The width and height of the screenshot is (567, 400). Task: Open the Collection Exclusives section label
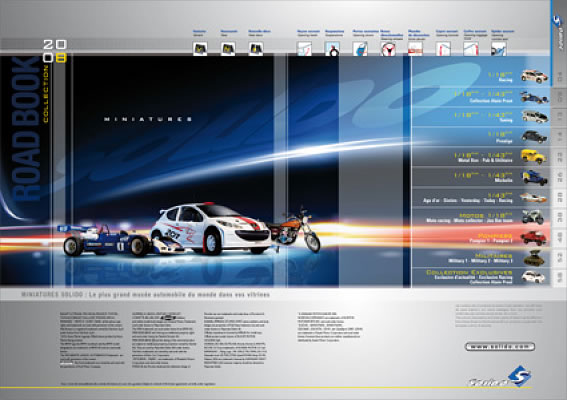(x=469, y=277)
